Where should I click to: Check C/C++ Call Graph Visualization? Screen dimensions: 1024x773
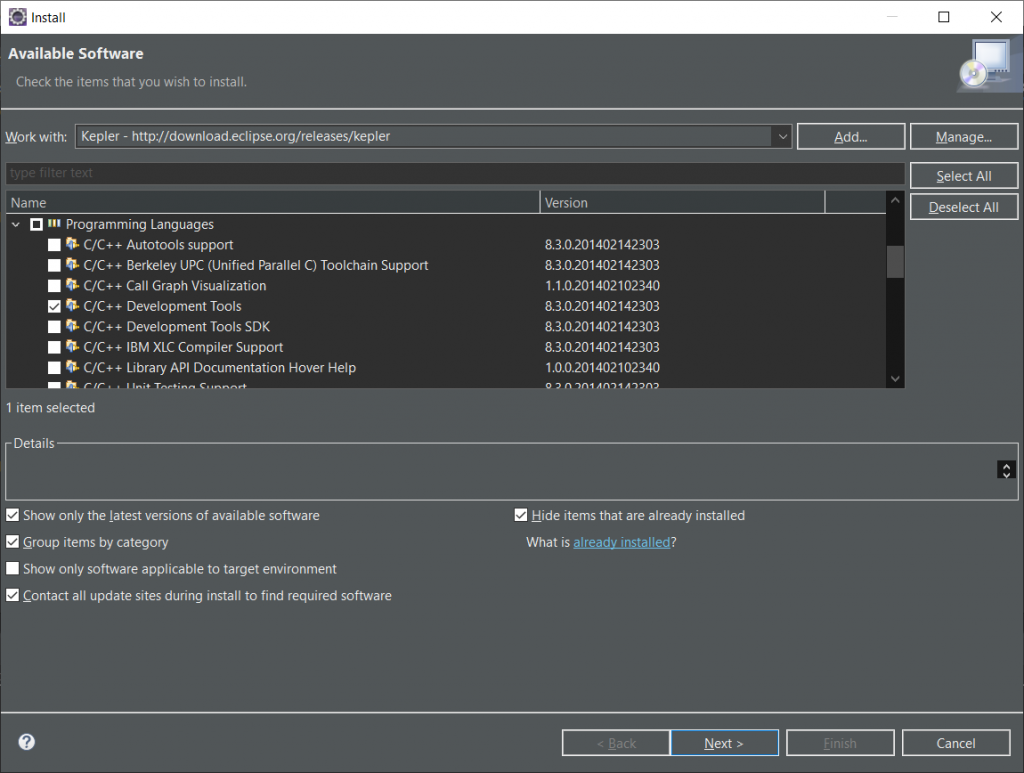click(54, 286)
